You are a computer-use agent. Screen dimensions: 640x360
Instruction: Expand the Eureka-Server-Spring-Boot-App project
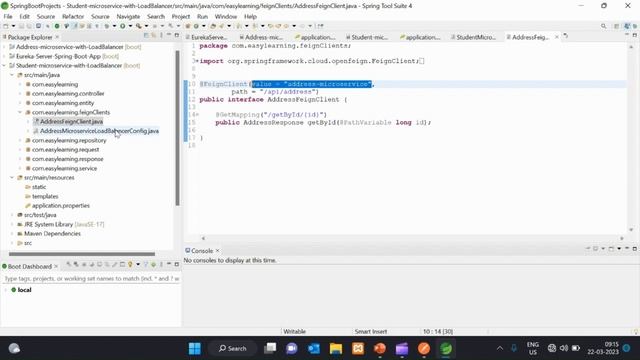[x=4, y=56]
